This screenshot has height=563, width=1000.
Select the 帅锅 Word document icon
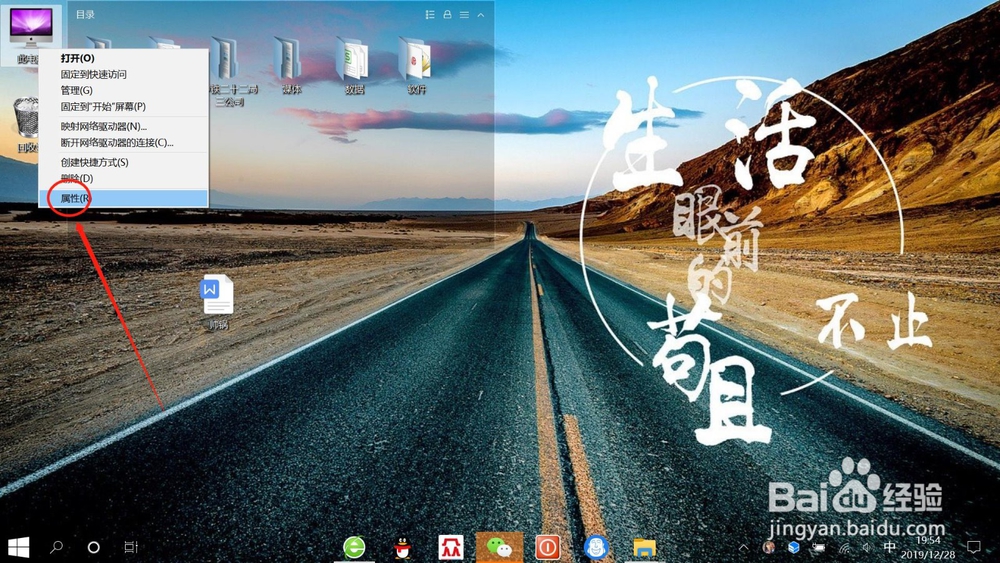pyautogui.click(x=218, y=301)
